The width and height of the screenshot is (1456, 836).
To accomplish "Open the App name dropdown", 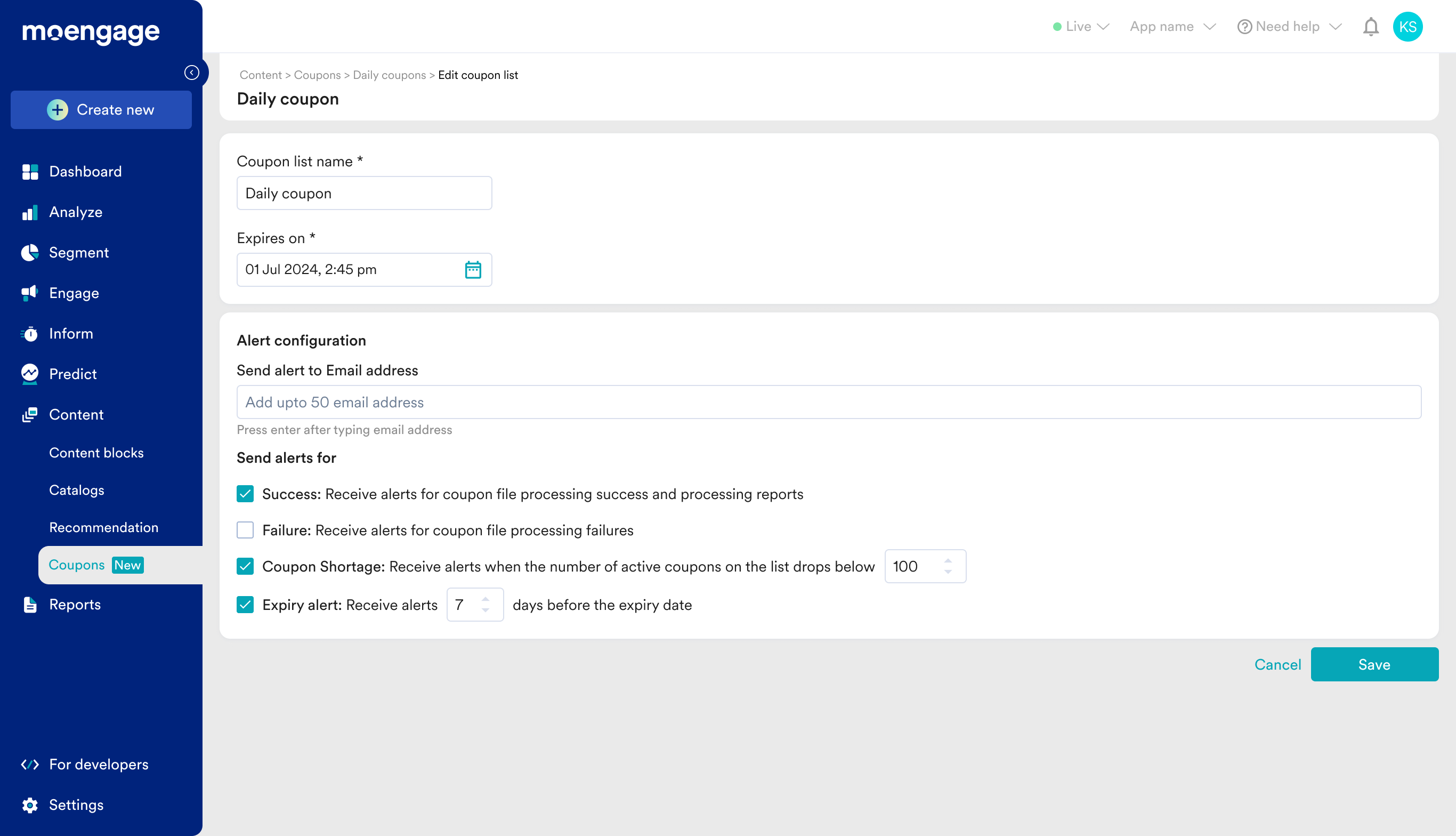I will coord(1172,27).
